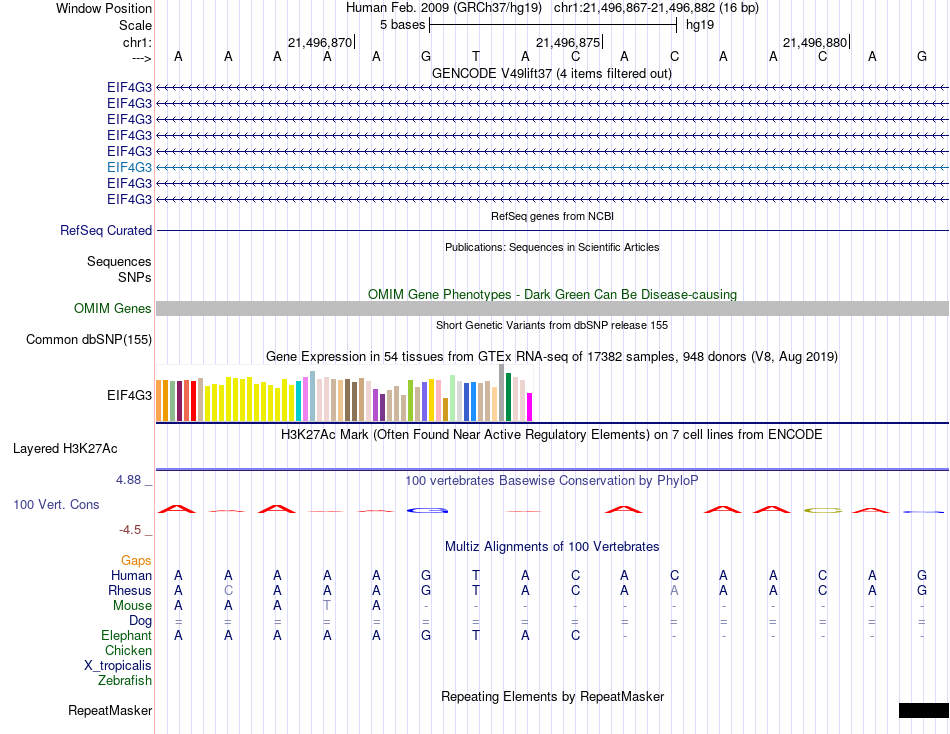The height and width of the screenshot is (734, 950).
Task: Click the OMIM Genes label
Action: (x=112, y=309)
